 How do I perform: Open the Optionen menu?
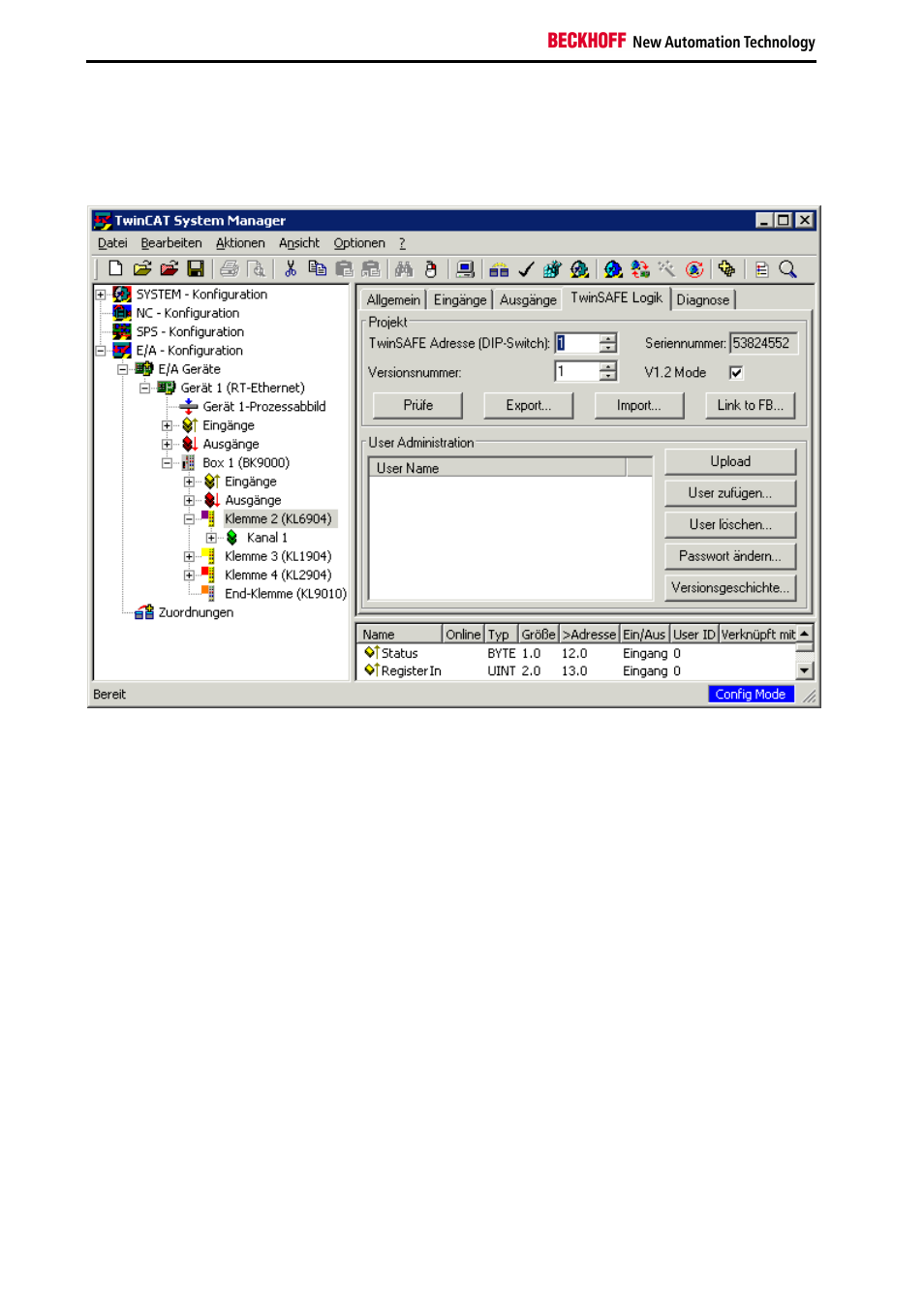point(359,243)
